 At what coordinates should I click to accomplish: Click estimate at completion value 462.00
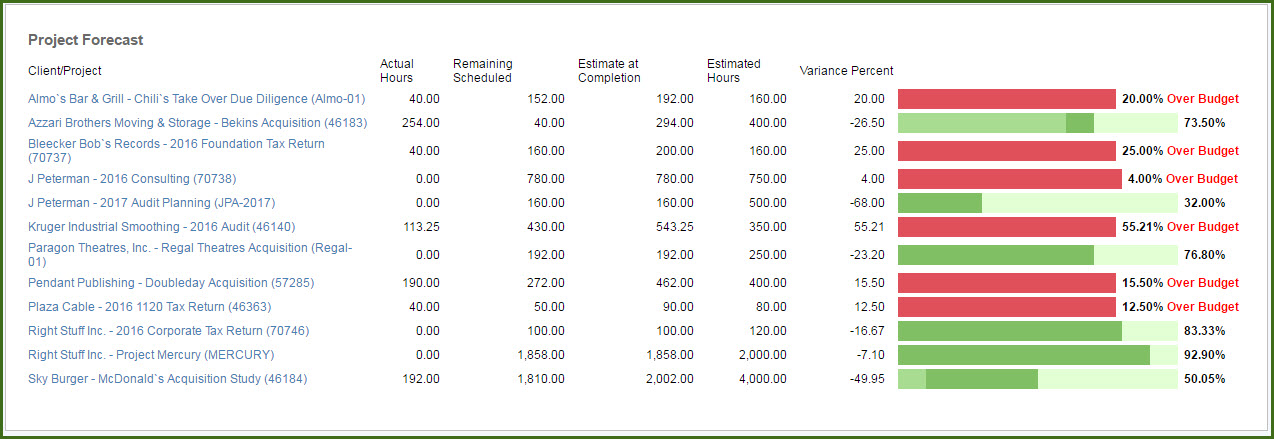pos(675,283)
